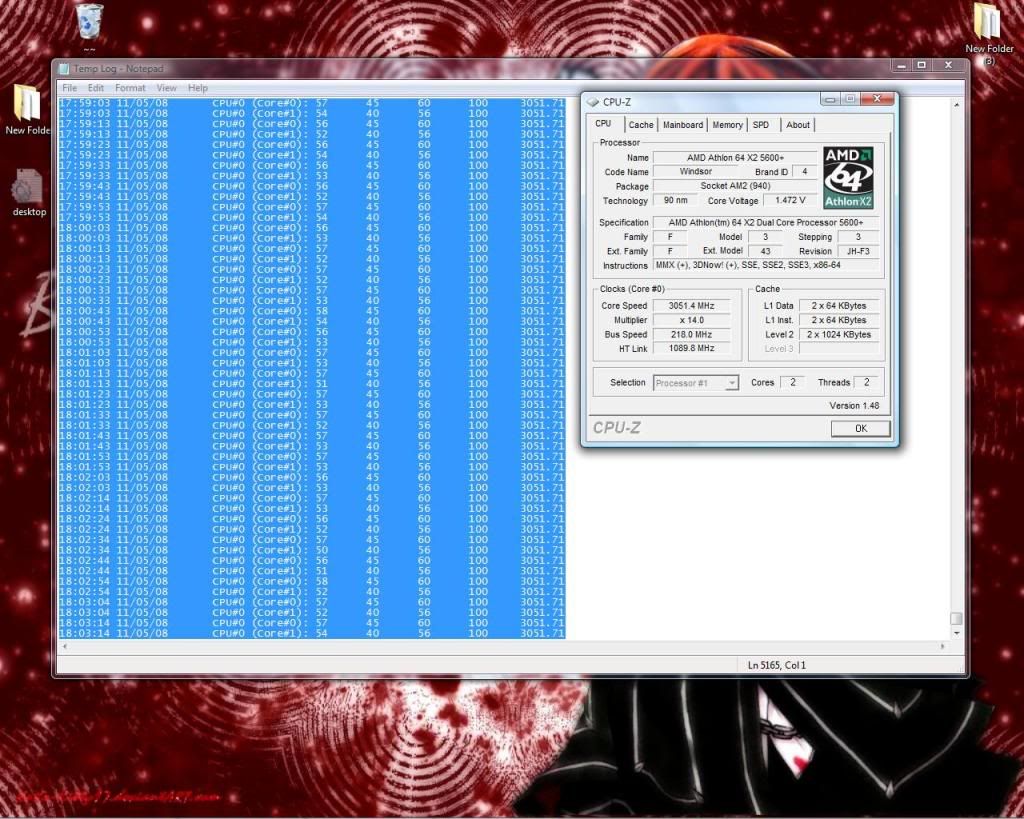Image resolution: width=1024 pixels, height=819 pixels.
Task: Open the Format menu in Notepad
Action: pos(130,88)
